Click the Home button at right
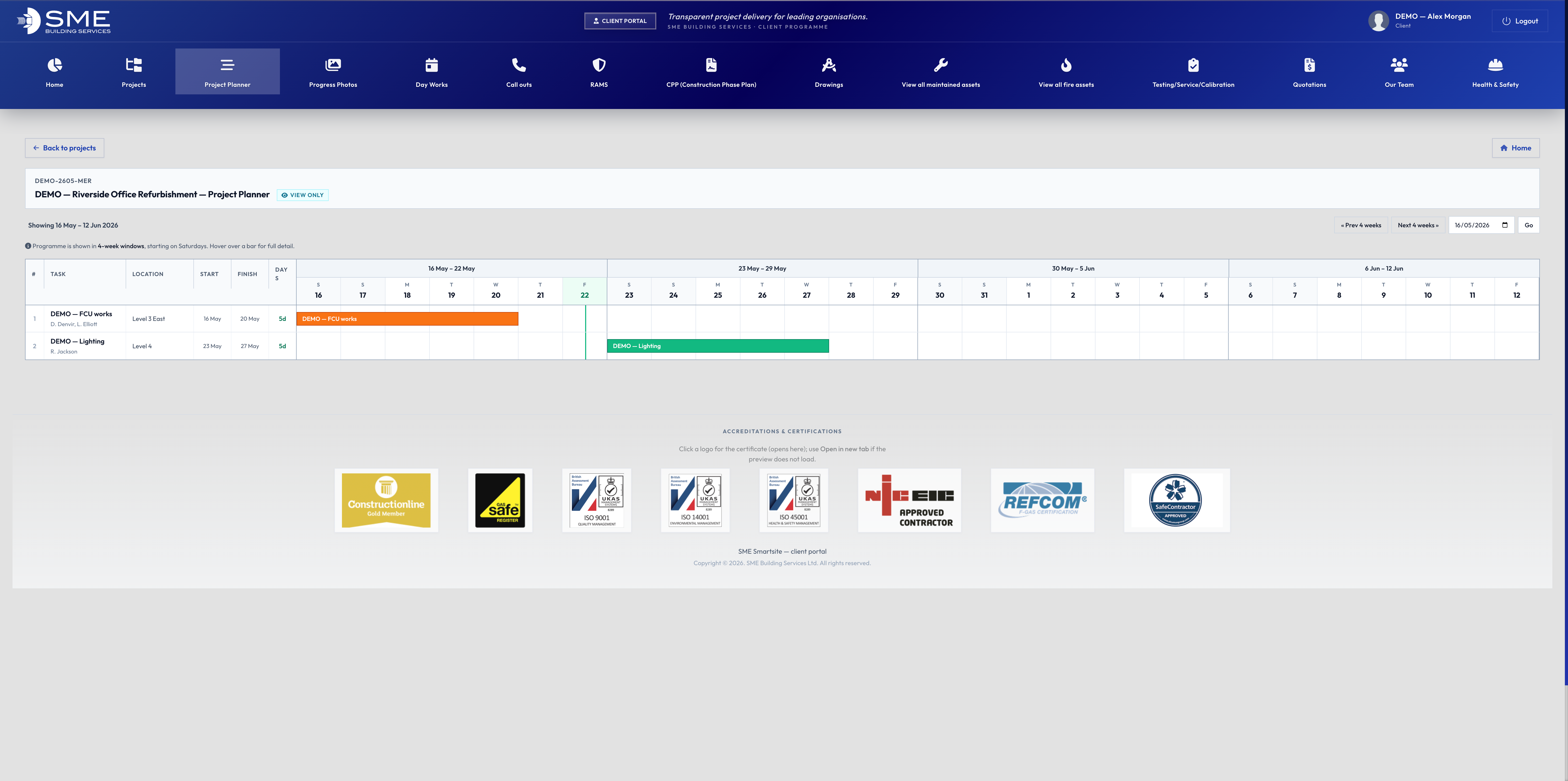This screenshot has height=781, width=1568. click(x=1516, y=148)
